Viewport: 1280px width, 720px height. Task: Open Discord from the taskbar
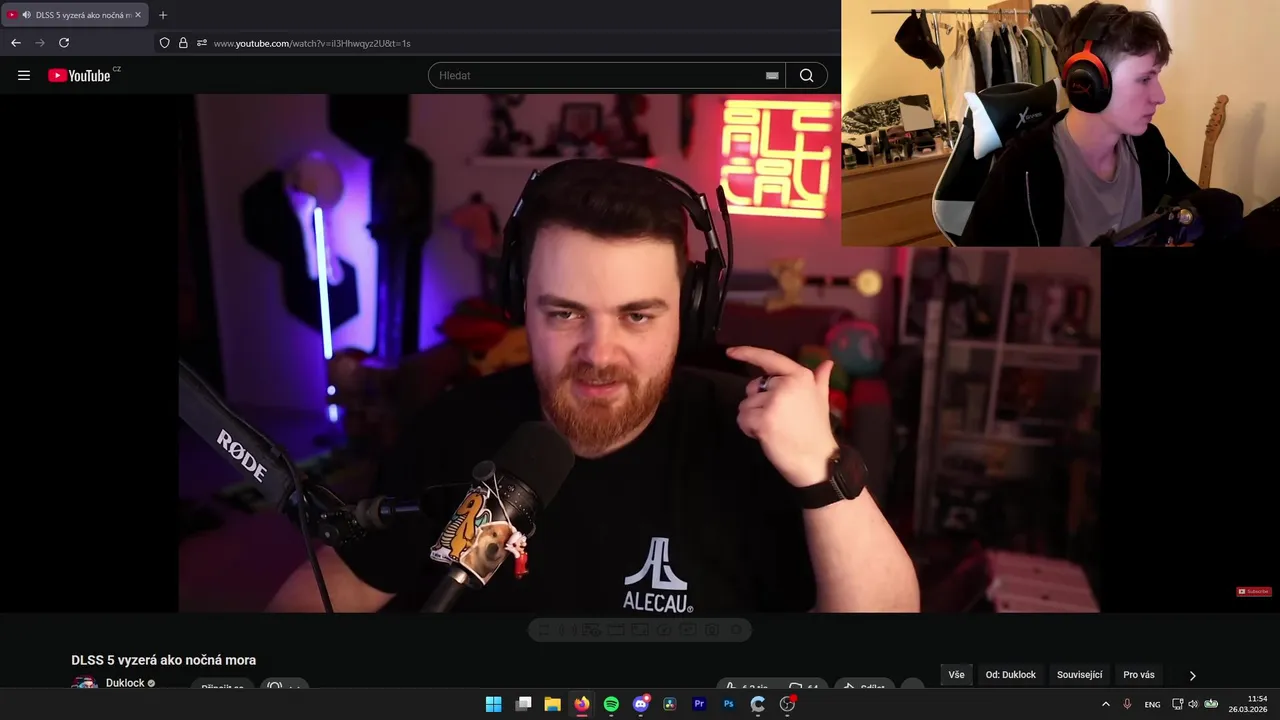pos(641,704)
